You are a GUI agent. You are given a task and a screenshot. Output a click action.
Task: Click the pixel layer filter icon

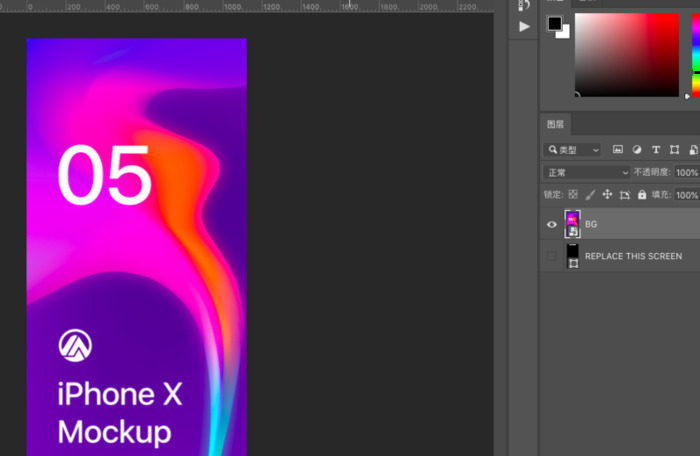[x=618, y=150]
